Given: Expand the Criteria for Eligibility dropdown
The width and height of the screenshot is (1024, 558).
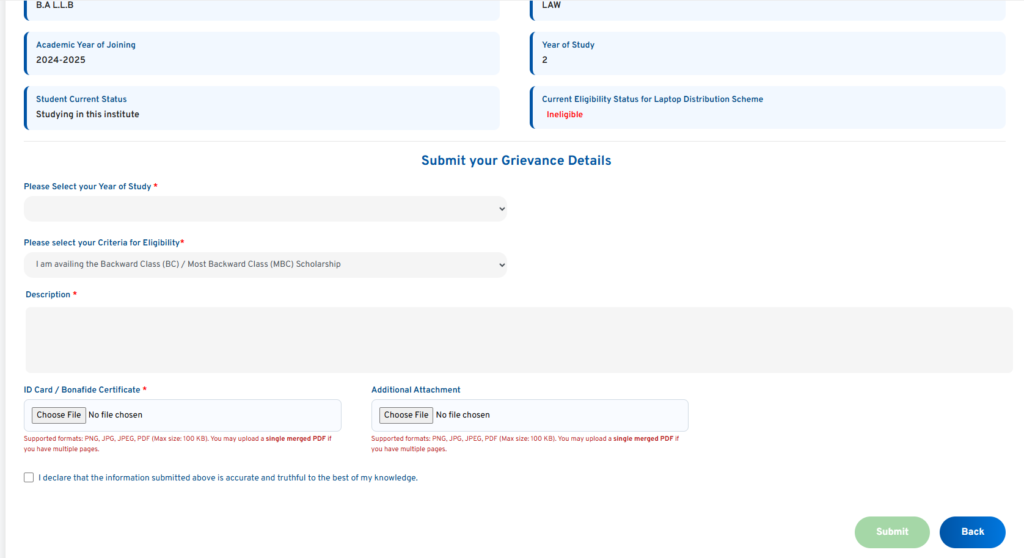Looking at the screenshot, I should (265, 265).
